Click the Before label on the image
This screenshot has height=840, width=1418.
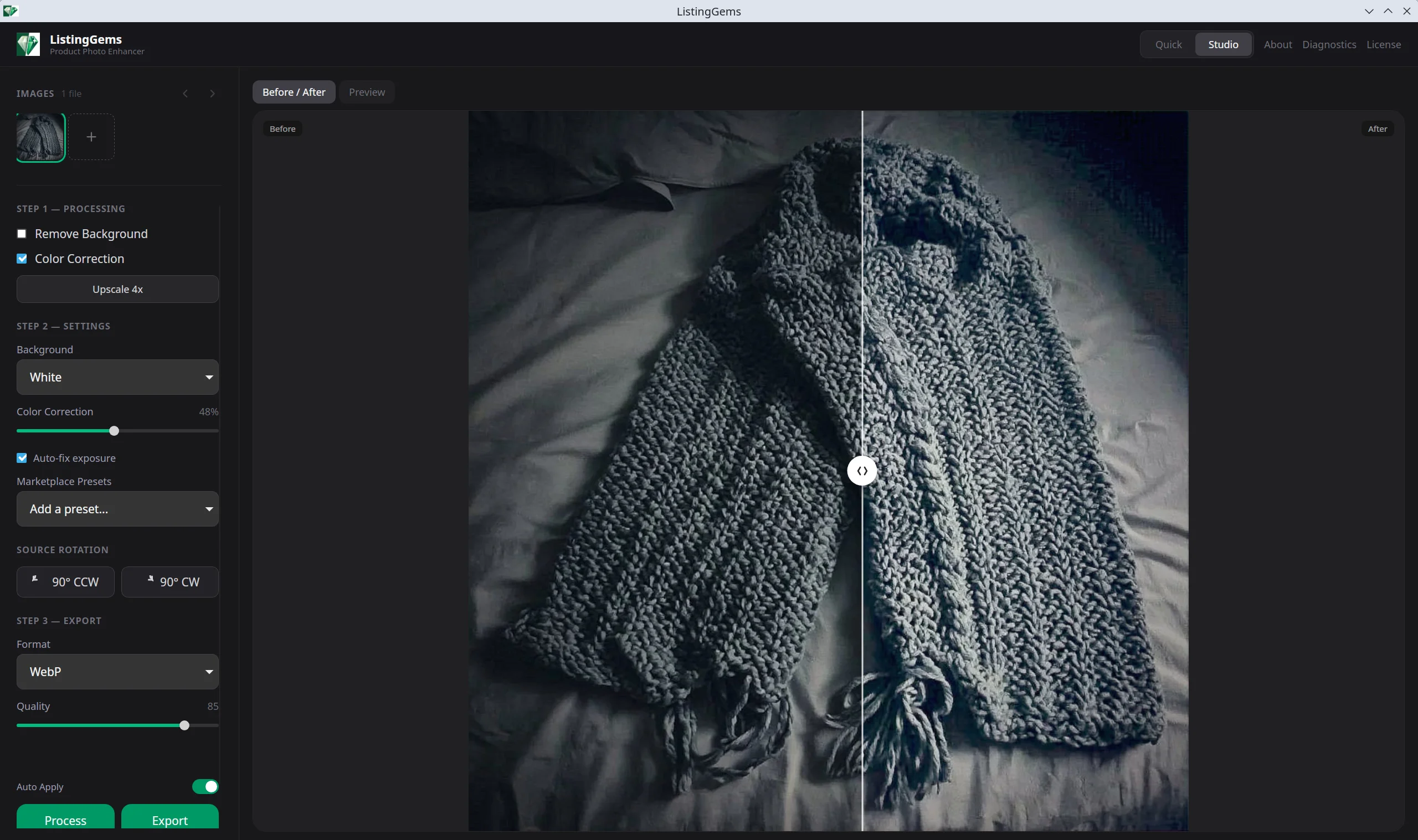point(282,128)
